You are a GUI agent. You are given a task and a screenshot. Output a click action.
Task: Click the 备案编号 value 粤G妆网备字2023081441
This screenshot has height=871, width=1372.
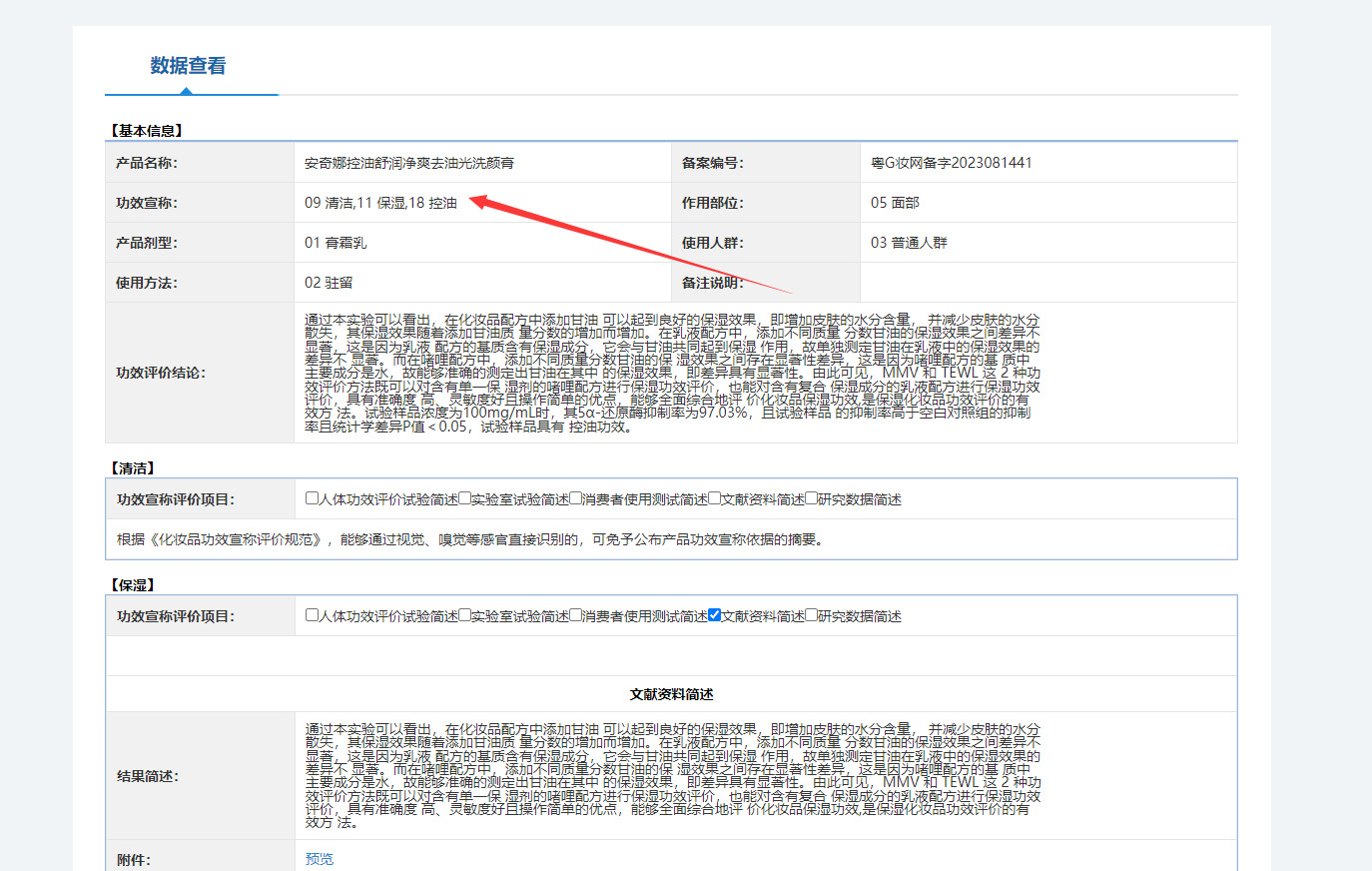coord(951,163)
